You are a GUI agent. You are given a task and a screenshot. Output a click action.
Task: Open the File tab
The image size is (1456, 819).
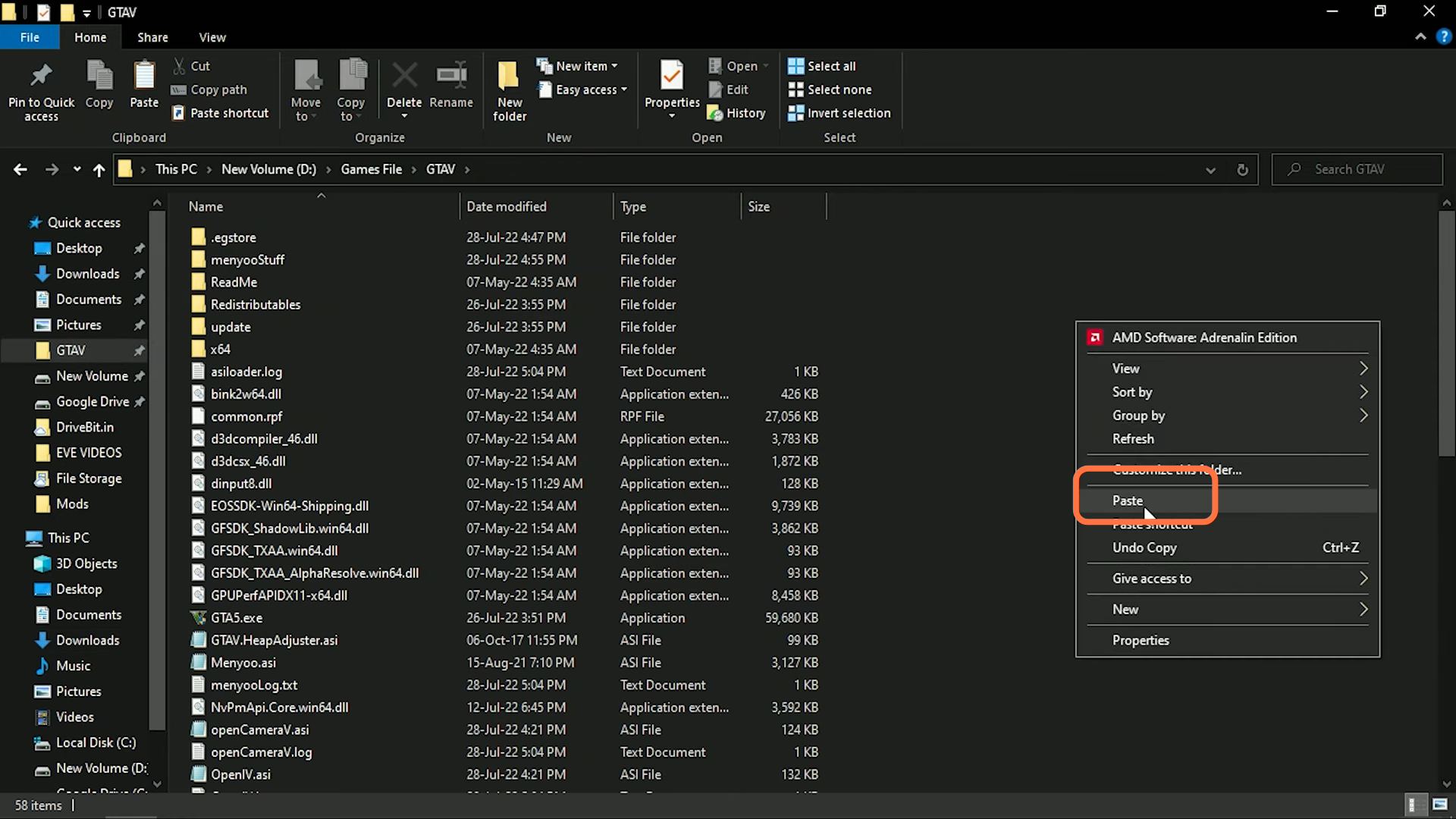point(30,37)
